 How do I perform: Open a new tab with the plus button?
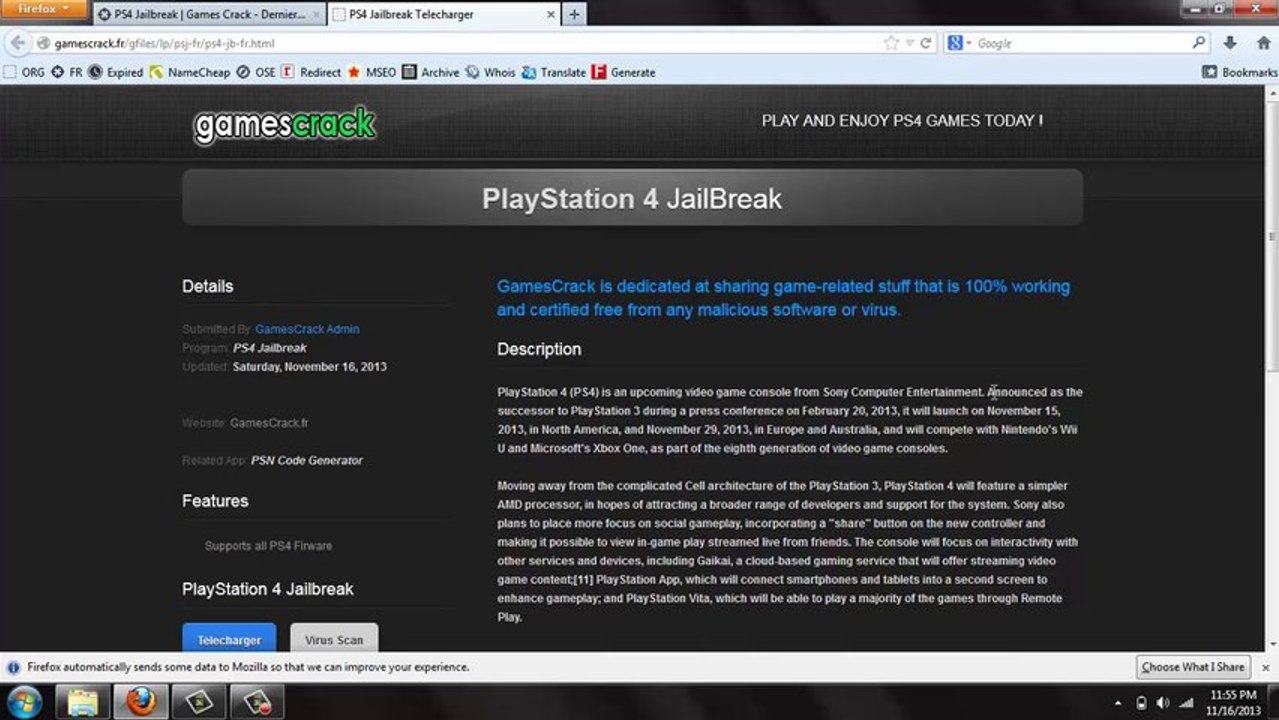click(x=574, y=15)
